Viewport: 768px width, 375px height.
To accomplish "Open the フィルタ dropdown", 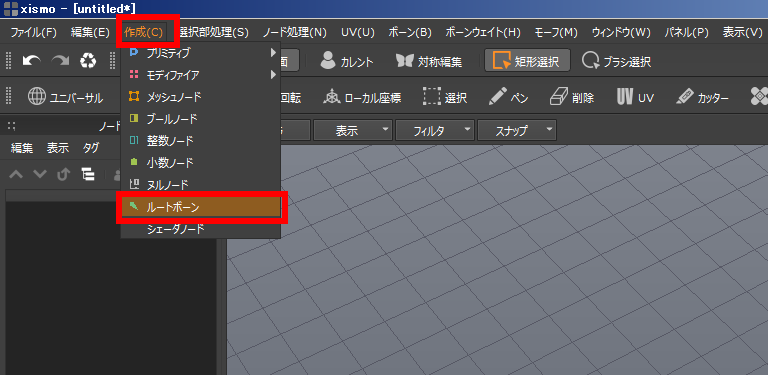I will (x=435, y=130).
